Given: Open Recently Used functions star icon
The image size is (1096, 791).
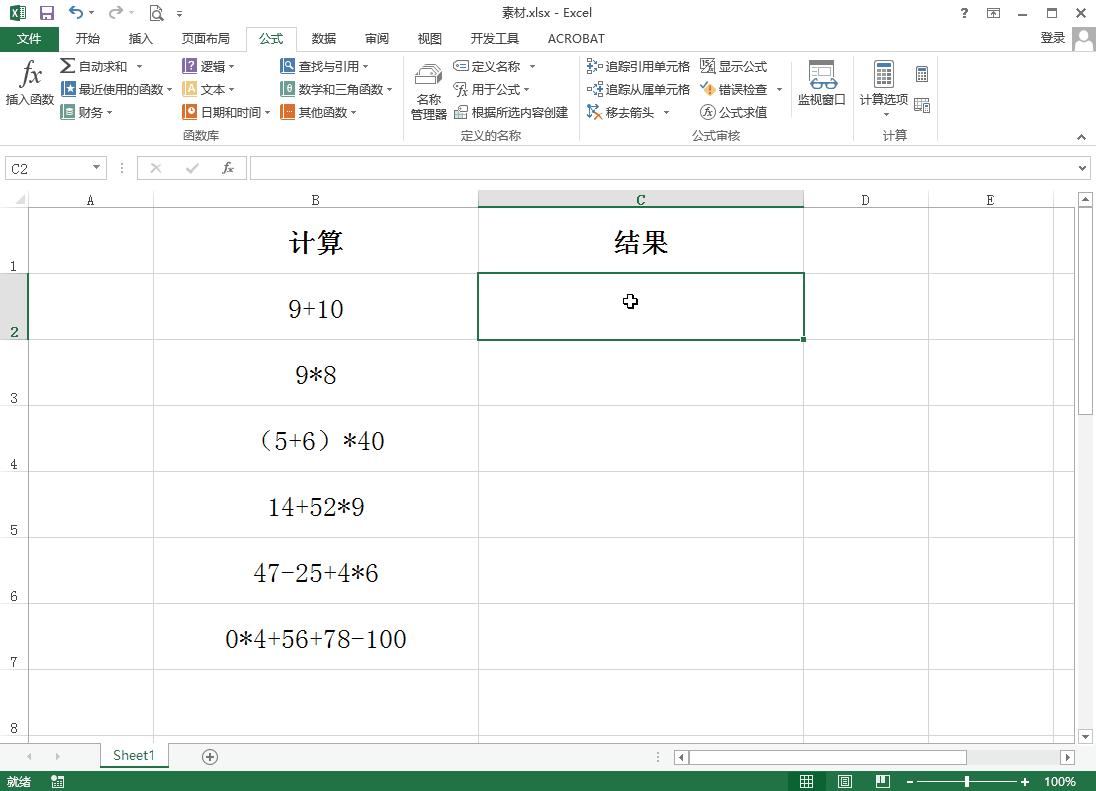Looking at the screenshot, I should (x=68, y=89).
